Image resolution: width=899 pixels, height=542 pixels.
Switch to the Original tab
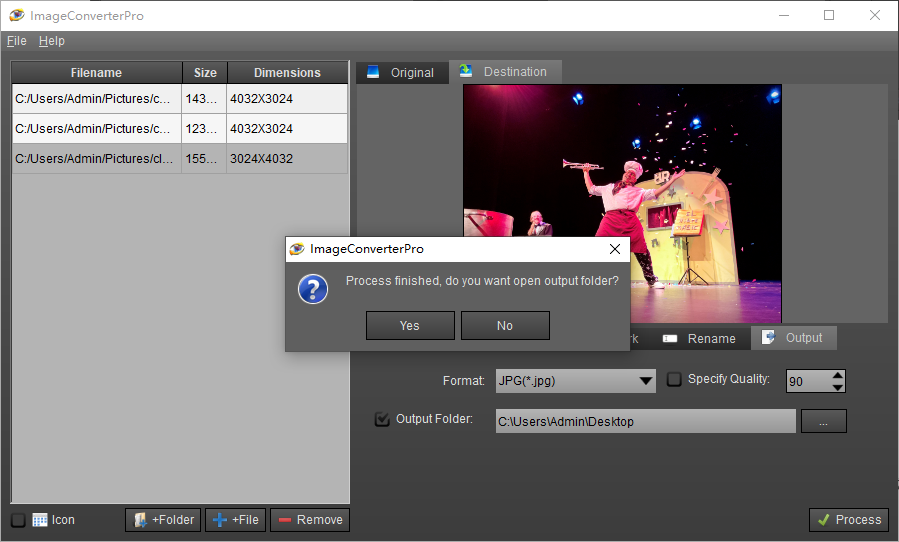[402, 72]
